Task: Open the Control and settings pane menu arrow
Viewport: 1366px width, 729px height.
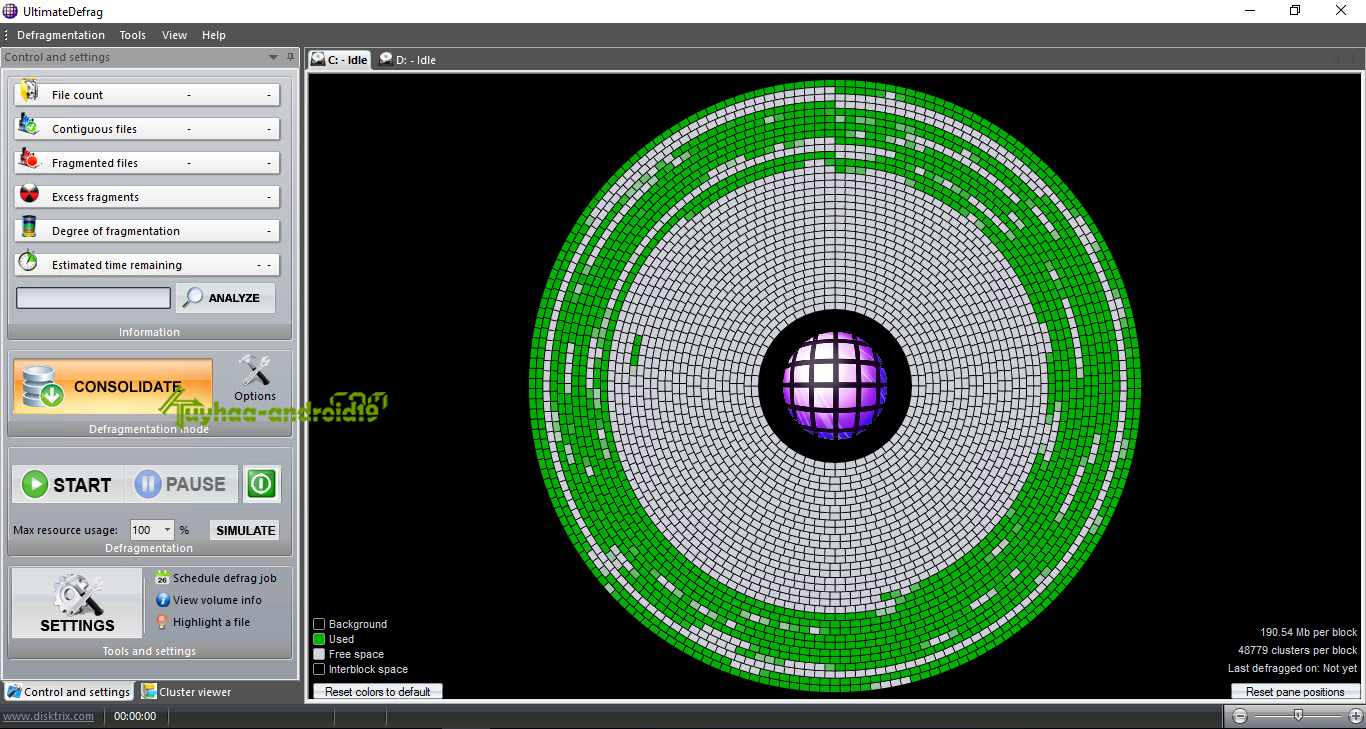Action: coord(273,57)
